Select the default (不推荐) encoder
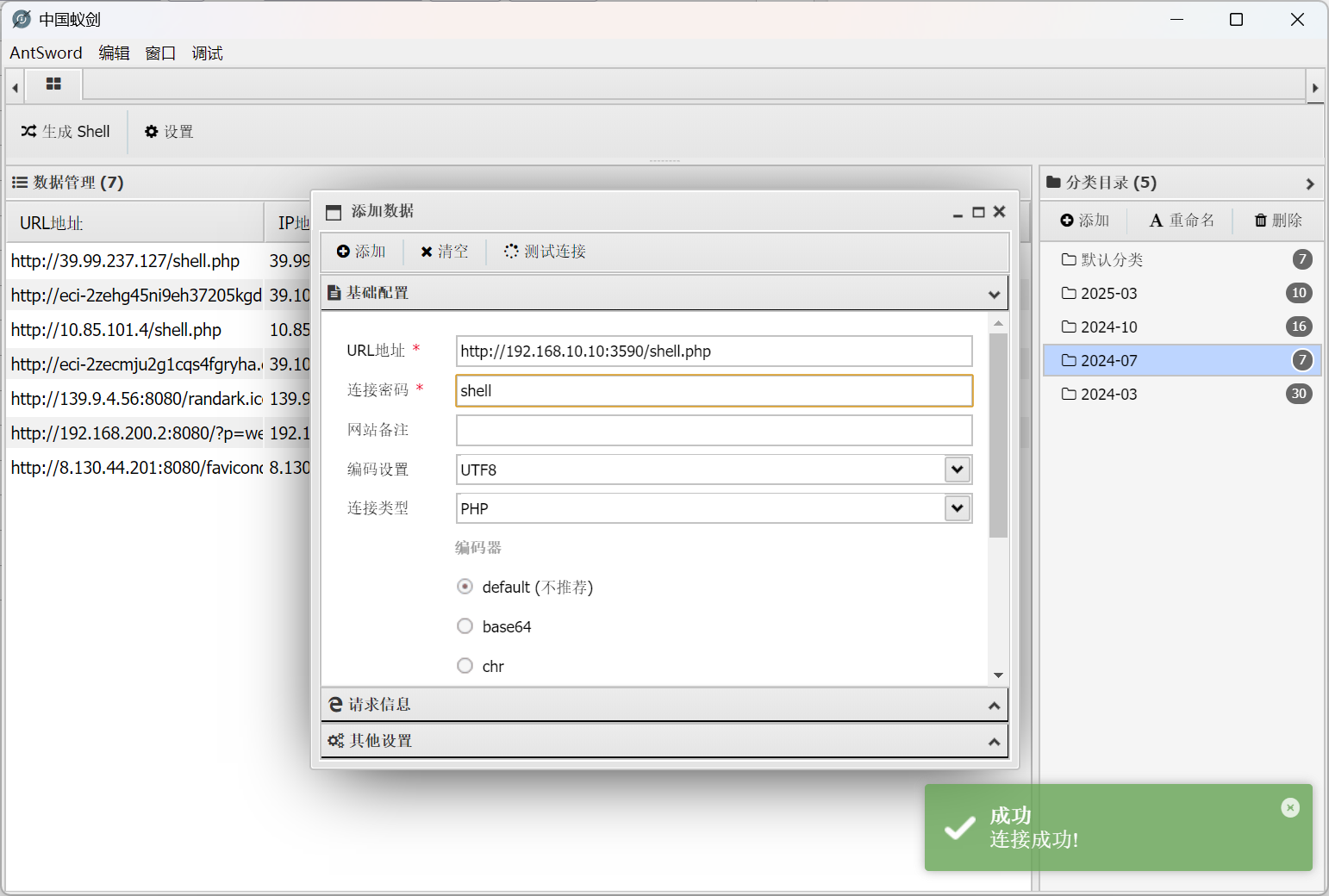 pyautogui.click(x=465, y=587)
